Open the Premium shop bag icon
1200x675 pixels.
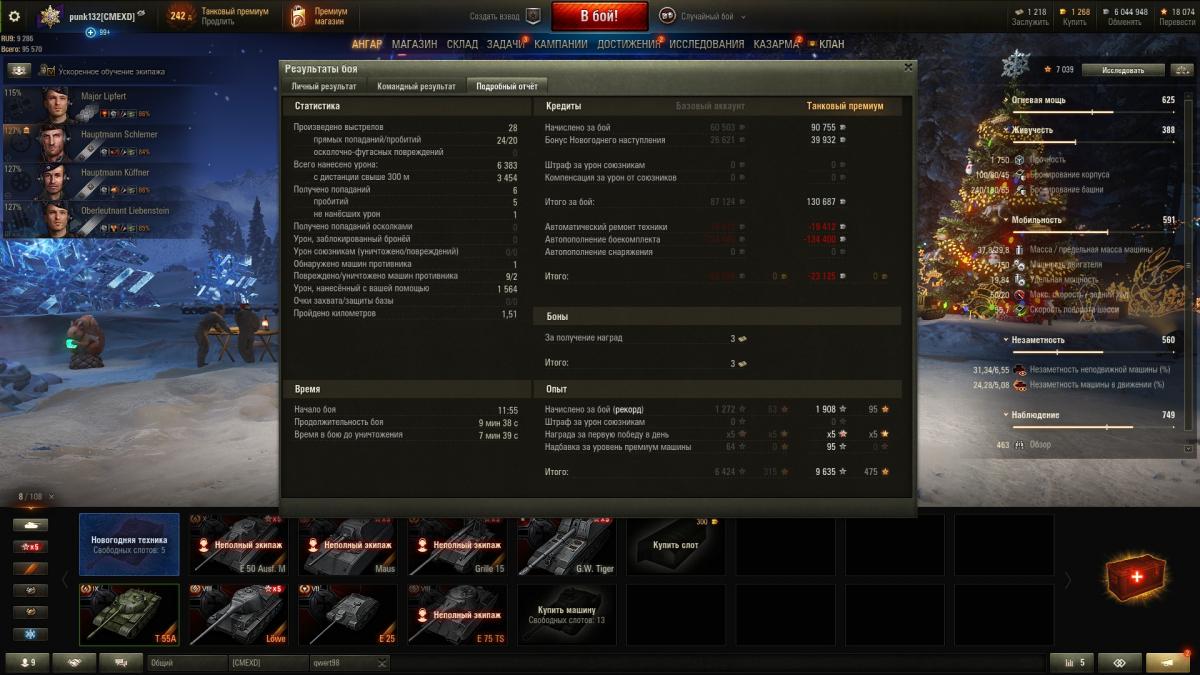point(298,16)
